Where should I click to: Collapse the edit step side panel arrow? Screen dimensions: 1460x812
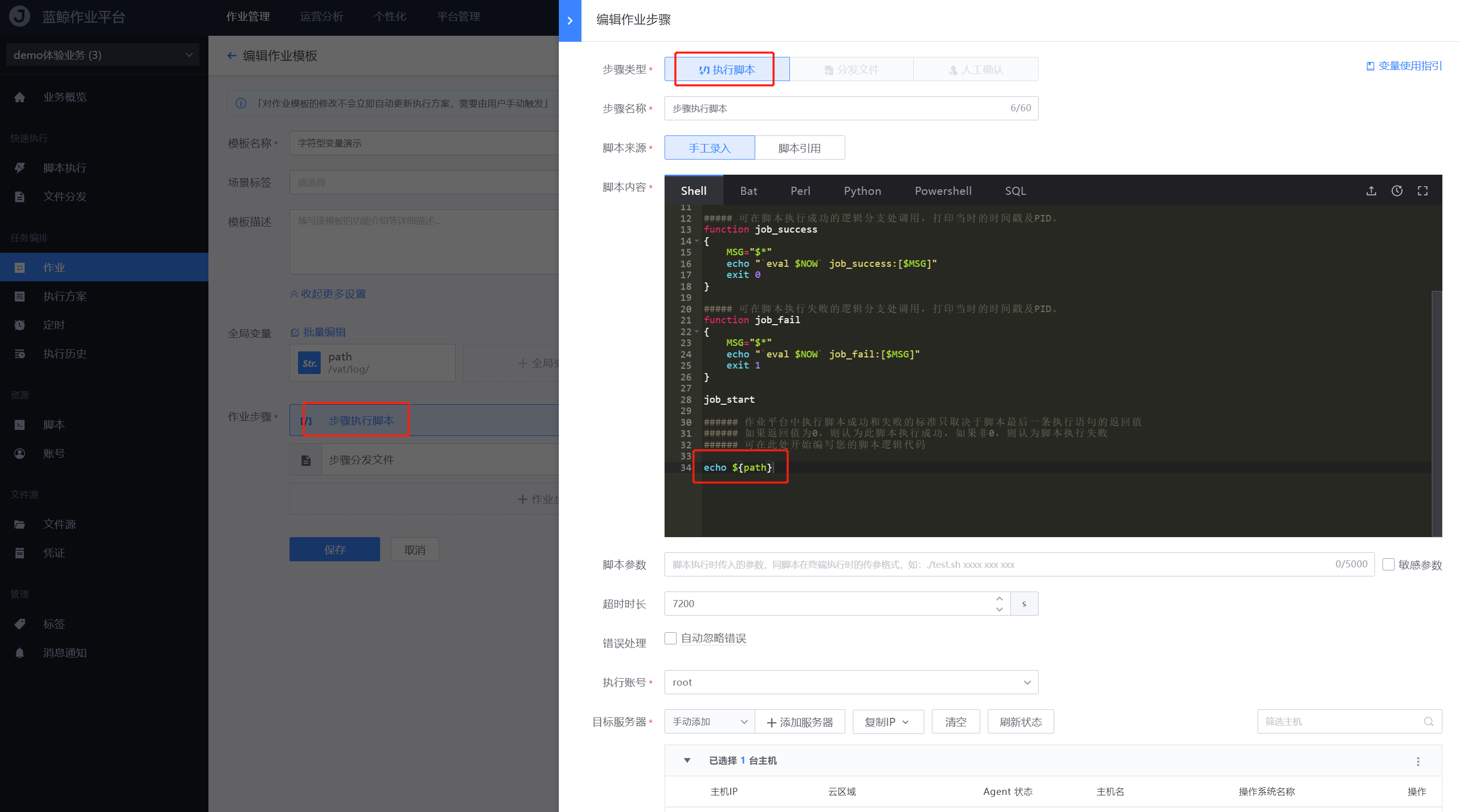(x=569, y=21)
